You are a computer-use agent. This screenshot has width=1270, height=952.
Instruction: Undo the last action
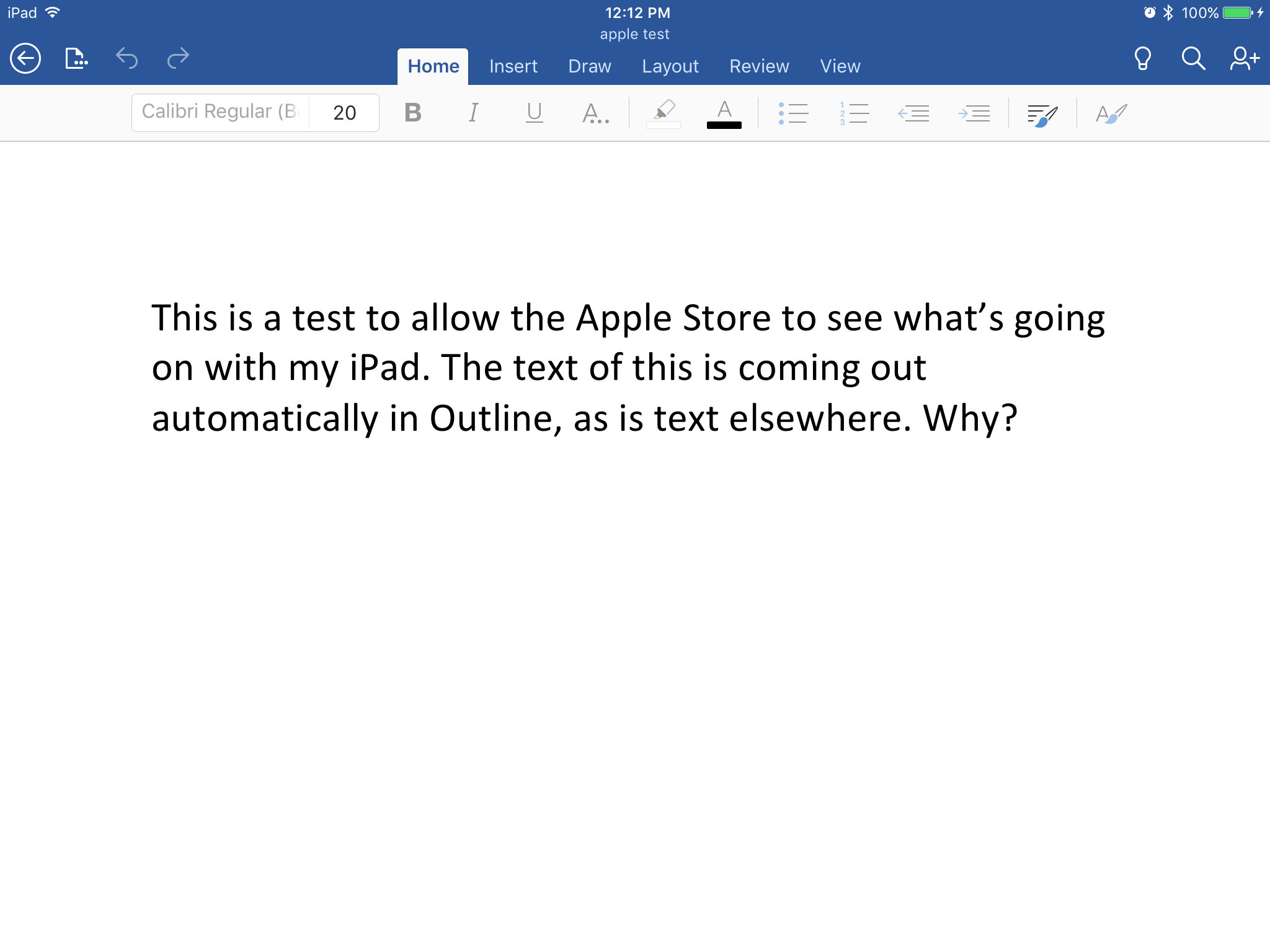click(x=127, y=58)
